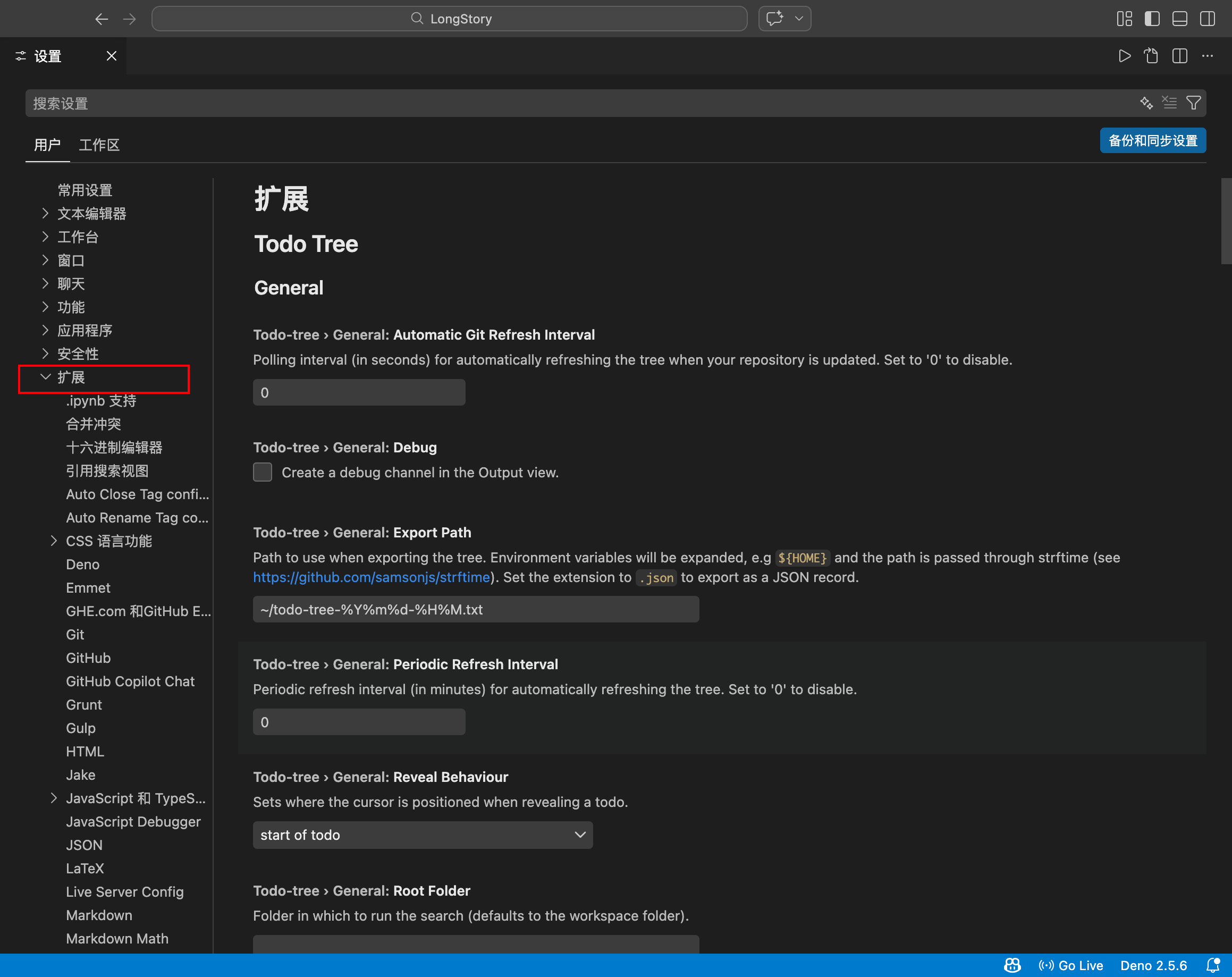The height and width of the screenshot is (977, 1232).
Task: Go back using the left arrow
Action: pos(102,19)
